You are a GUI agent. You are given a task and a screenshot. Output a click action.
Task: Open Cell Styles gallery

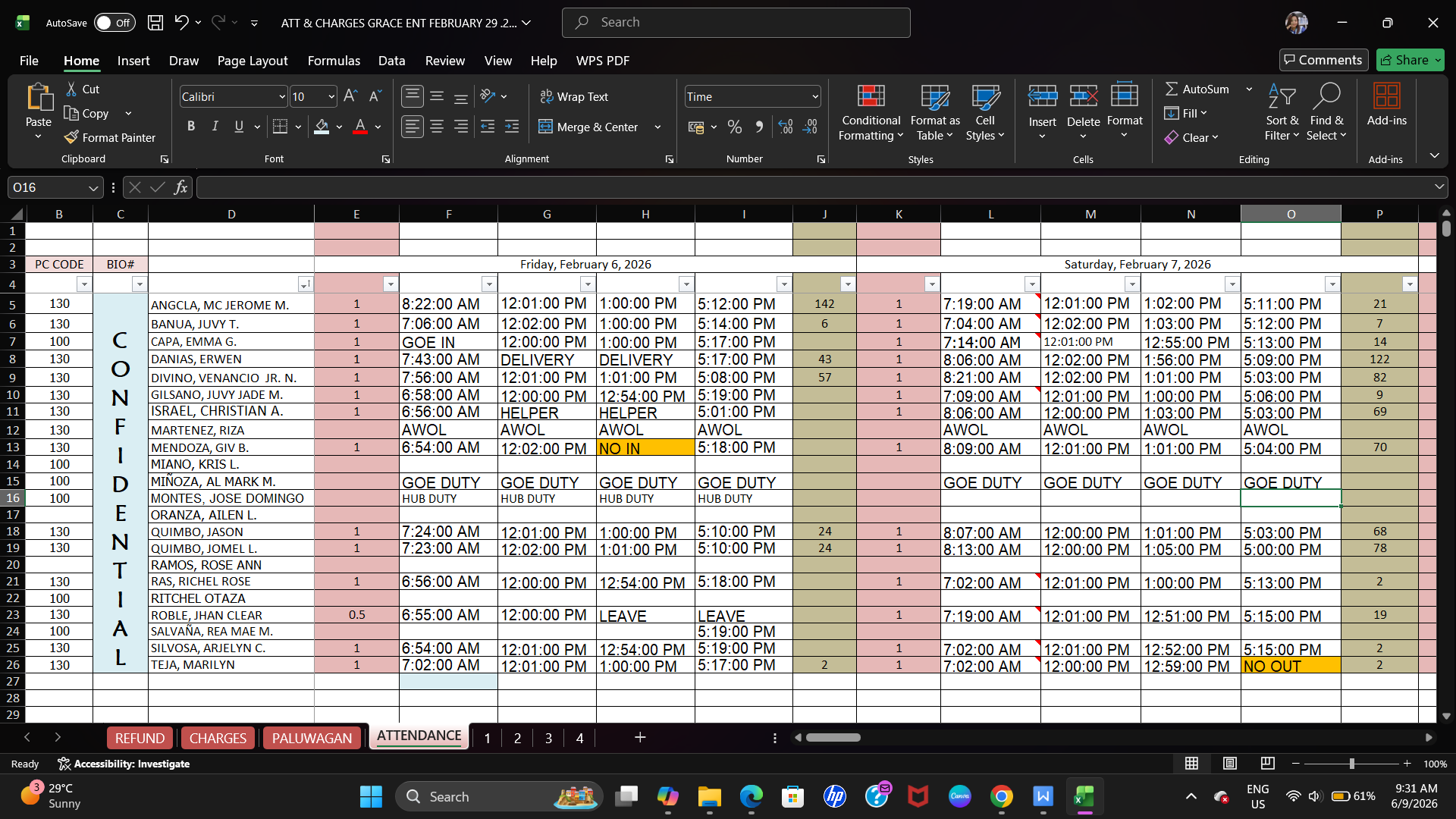tap(985, 113)
